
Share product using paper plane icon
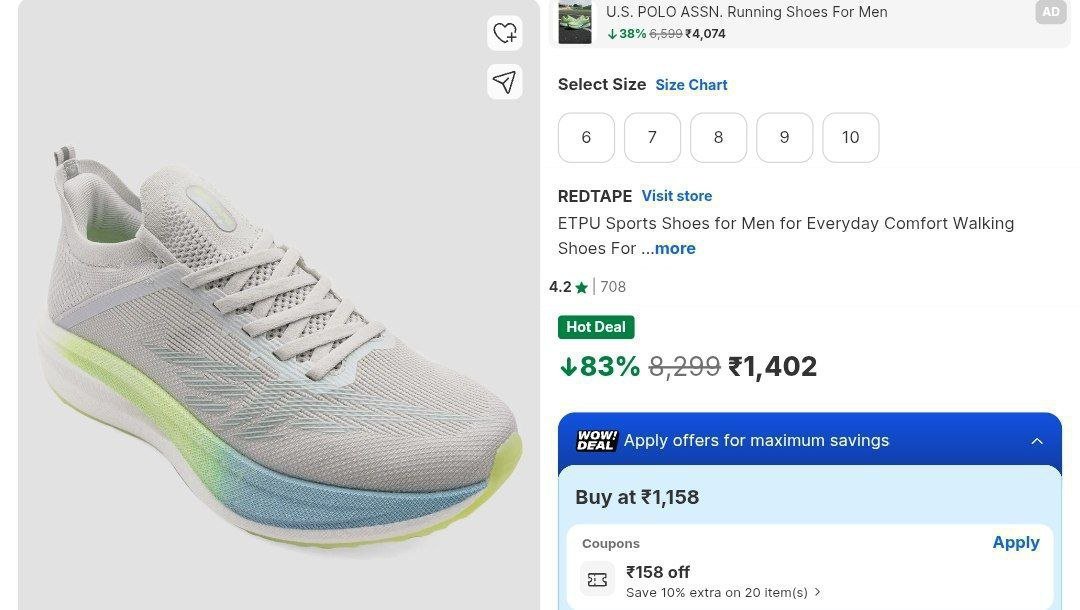click(x=505, y=82)
